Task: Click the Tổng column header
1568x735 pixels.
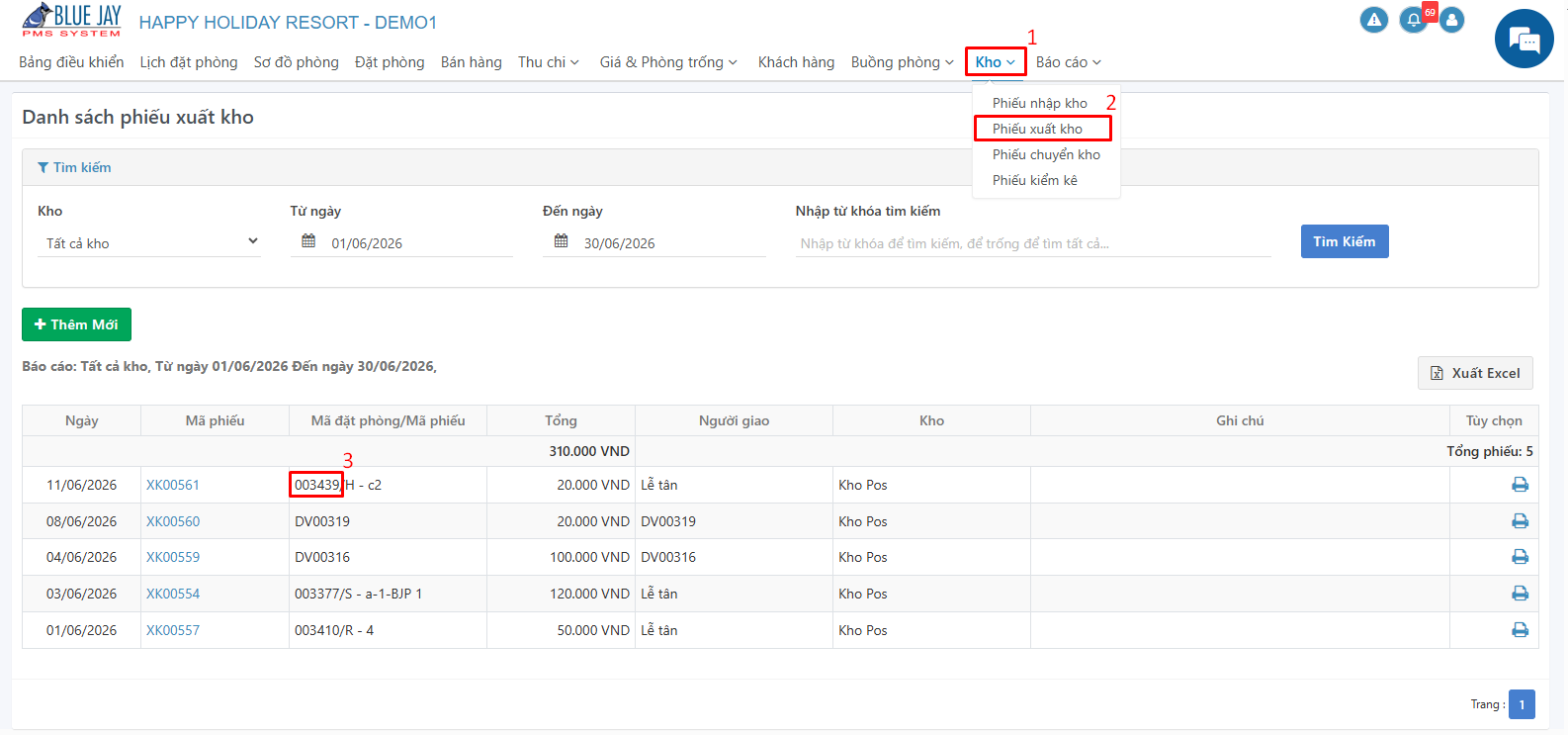Action: click(561, 420)
